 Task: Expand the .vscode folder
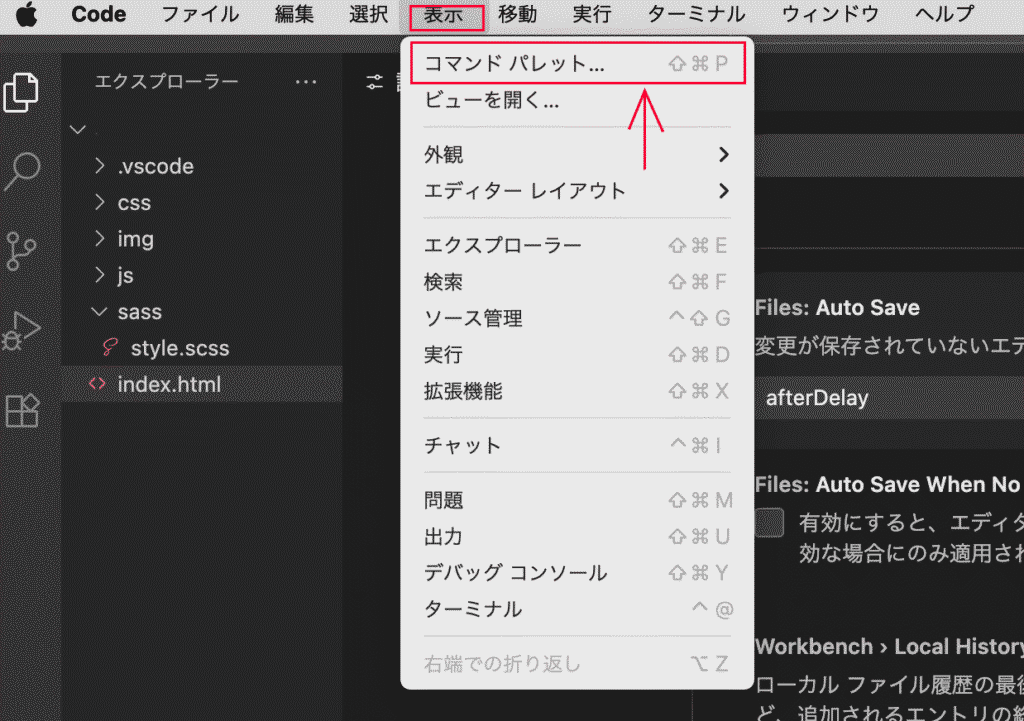pyautogui.click(x=154, y=166)
